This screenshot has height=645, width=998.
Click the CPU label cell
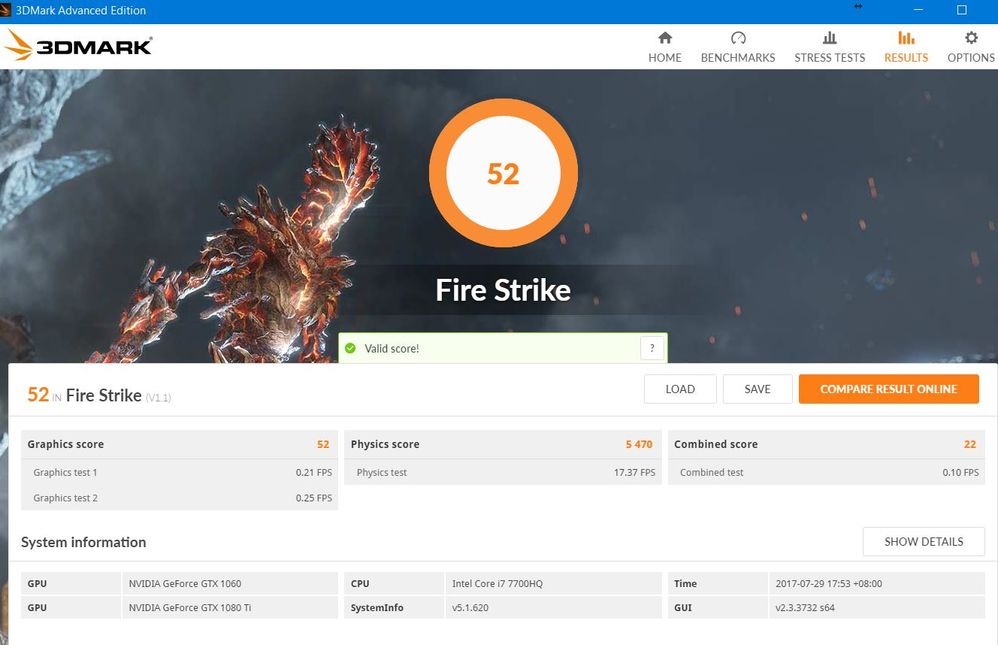pyautogui.click(x=394, y=583)
